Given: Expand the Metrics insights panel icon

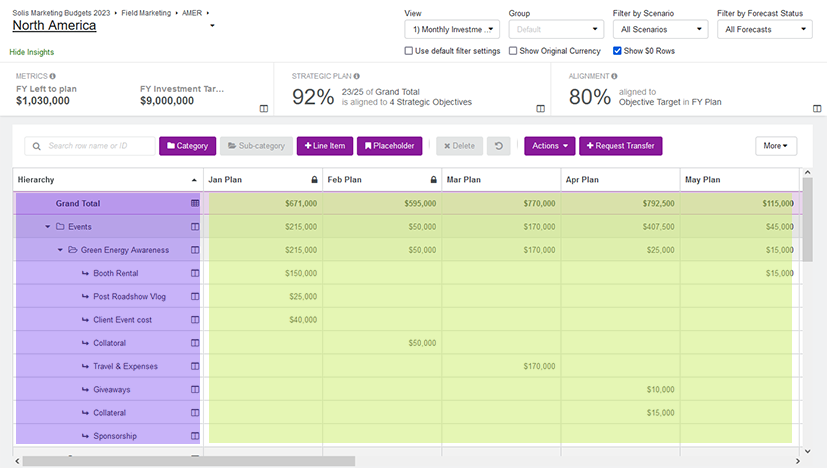Looking at the screenshot, I should (264, 109).
